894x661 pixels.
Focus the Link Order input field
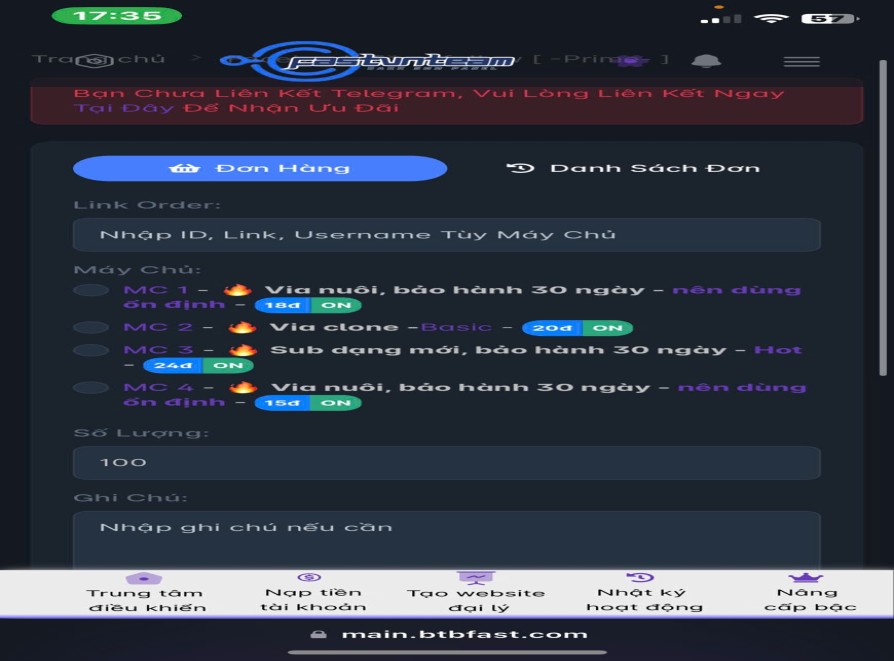446,235
